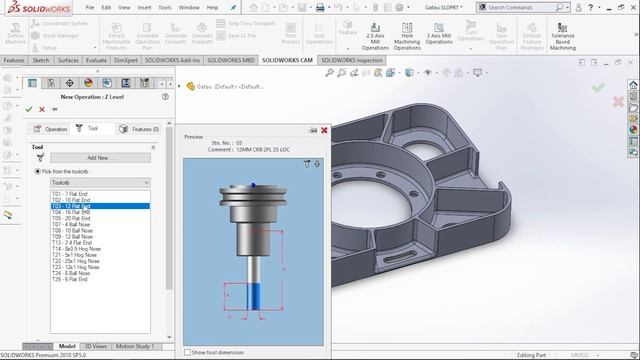This screenshot has width=640, height=360.
Task: Open the Help dropdown arrow
Action: tap(599, 7)
